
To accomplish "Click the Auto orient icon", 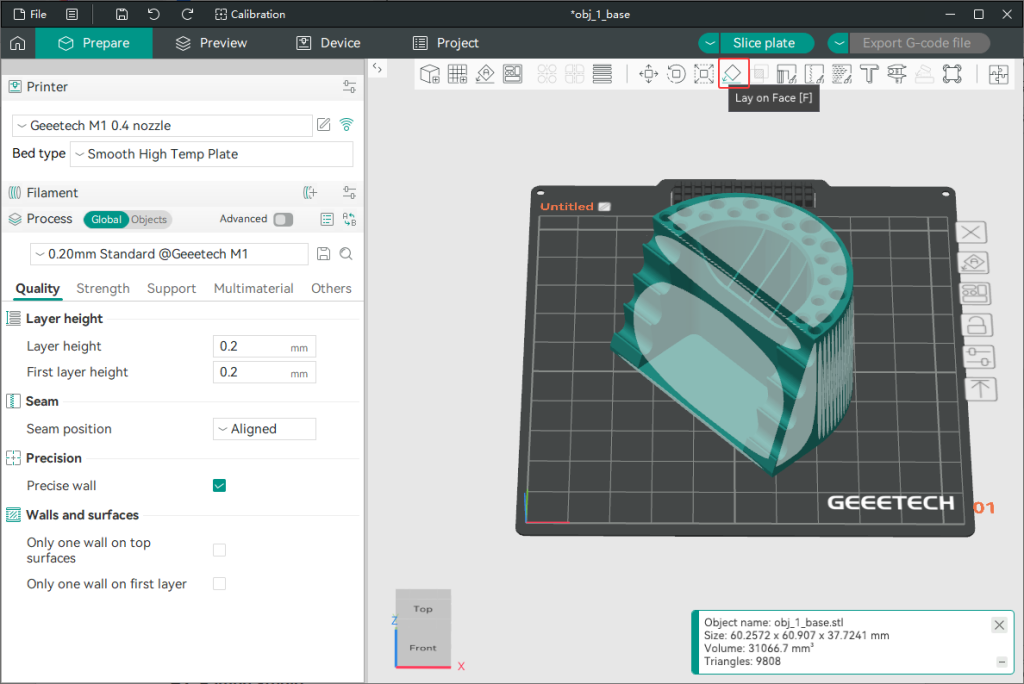I will 485,73.
